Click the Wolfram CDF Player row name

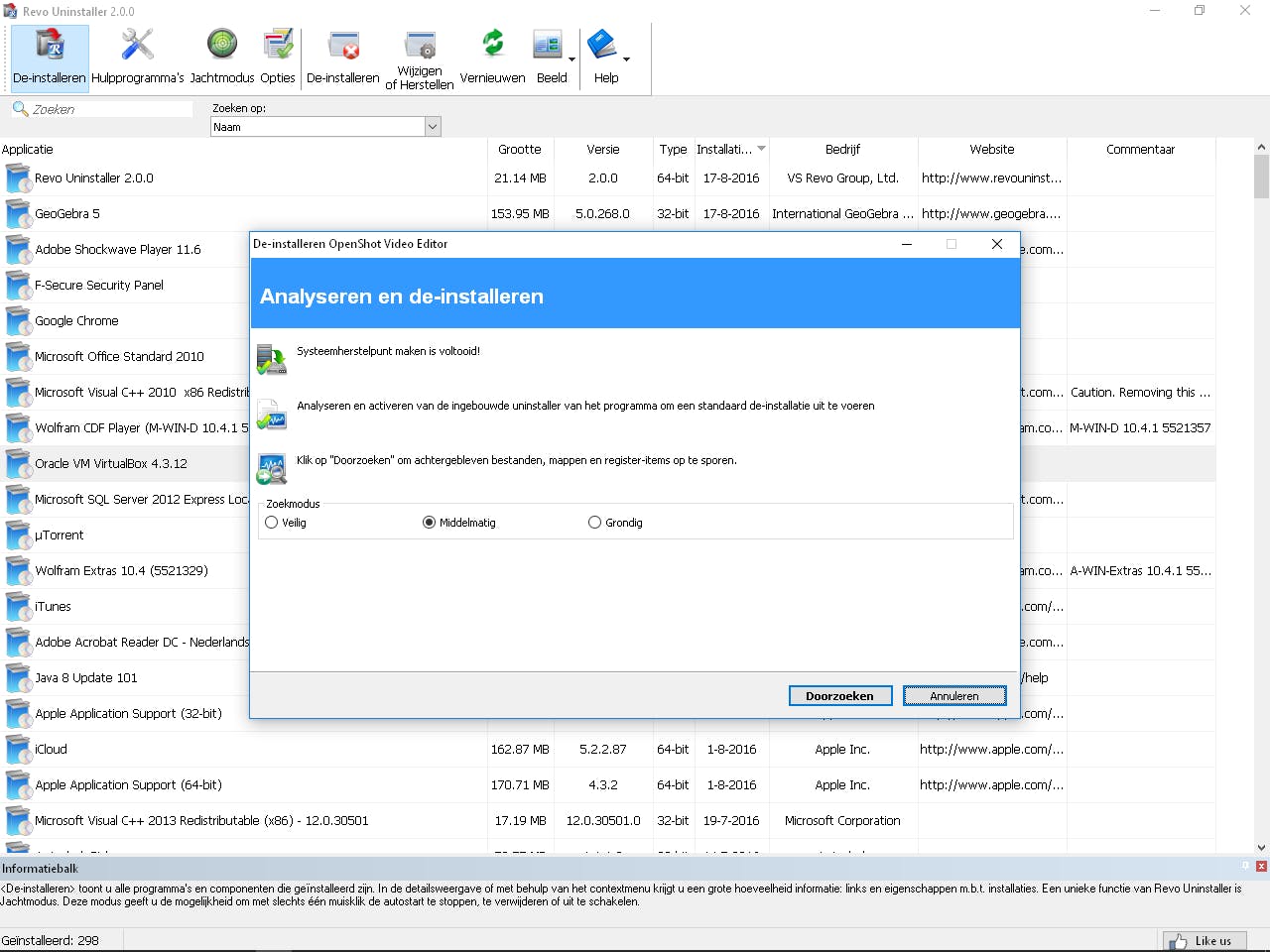[142, 428]
